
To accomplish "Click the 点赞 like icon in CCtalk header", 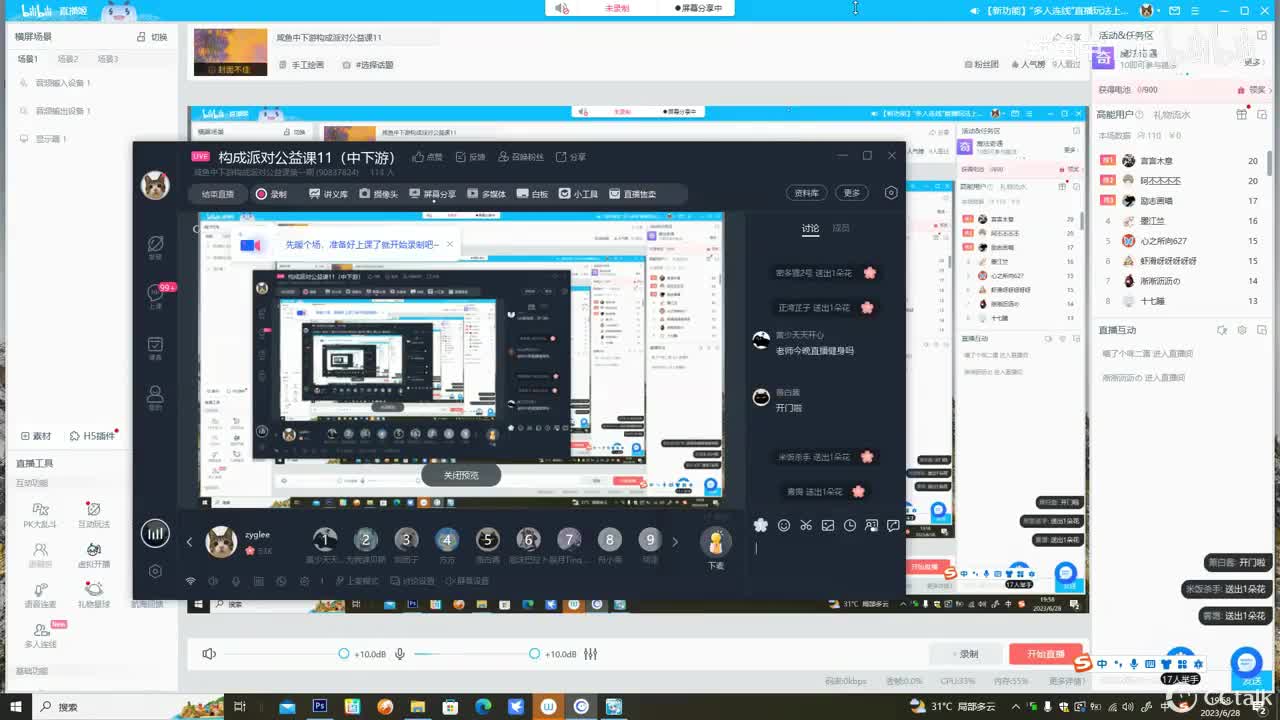I will tap(428, 157).
